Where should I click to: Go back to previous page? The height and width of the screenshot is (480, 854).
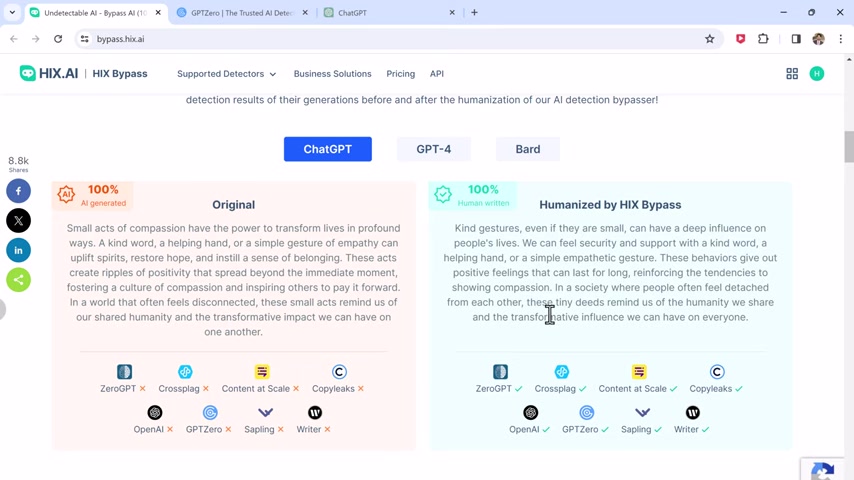coord(14,39)
